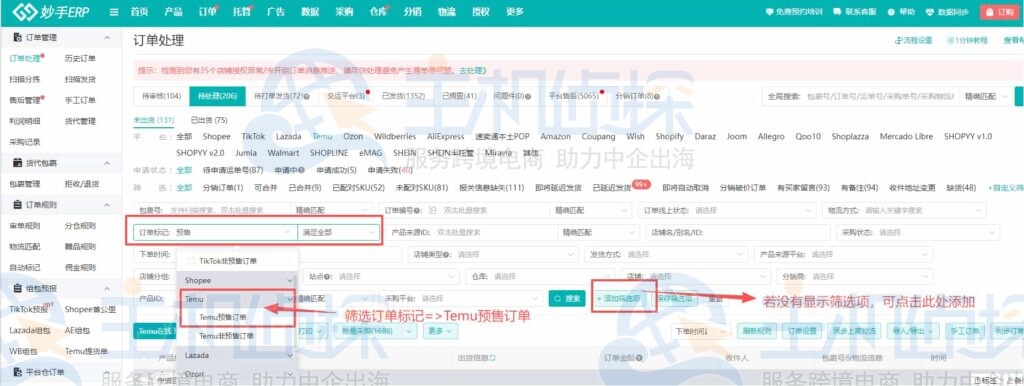The width and height of the screenshot is (1024, 386).
Task: Open 免费预约培训 in the top bar
Action: click(x=794, y=12)
